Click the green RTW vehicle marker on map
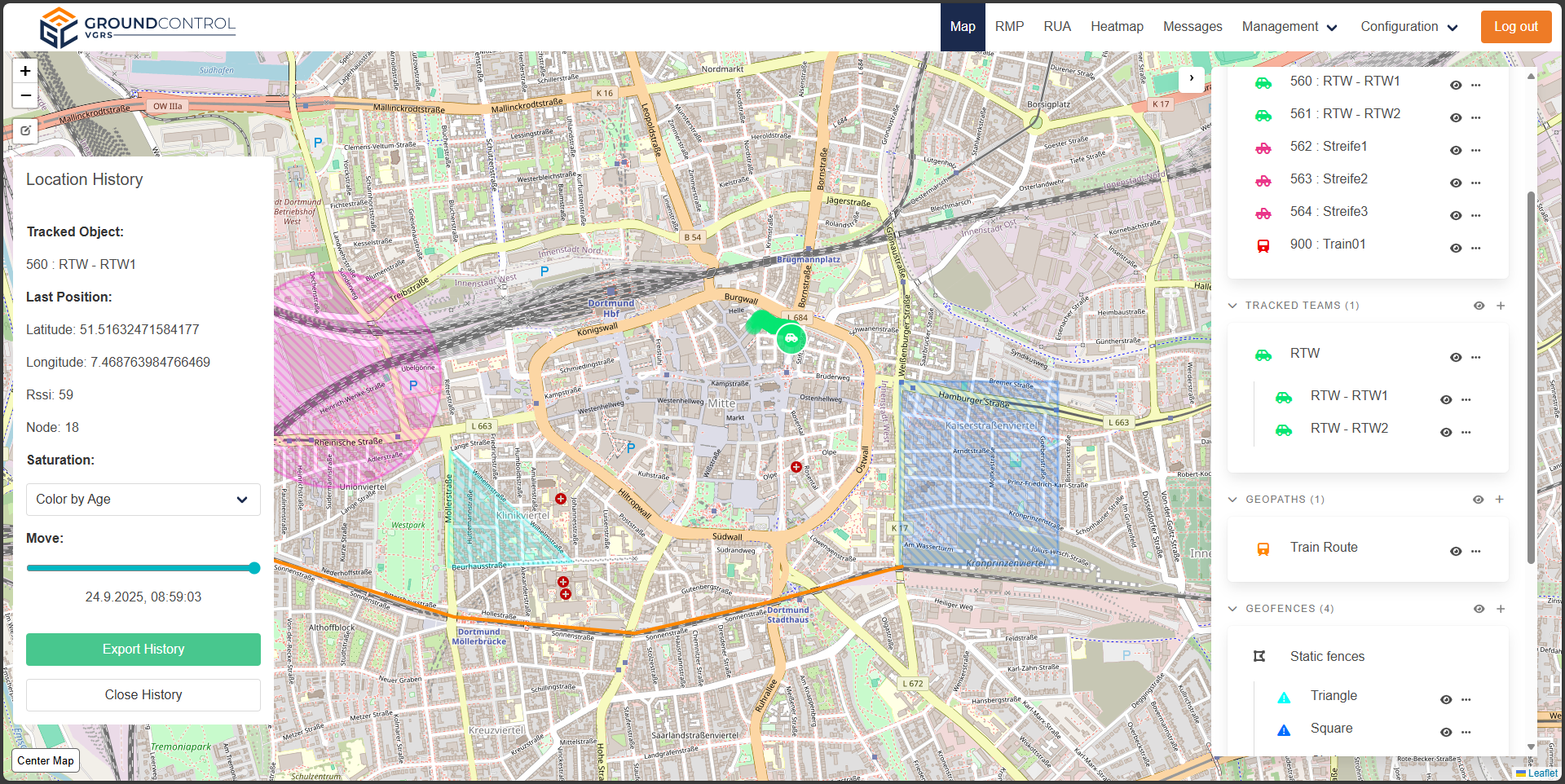The width and height of the screenshot is (1565, 784). [x=790, y=337]
